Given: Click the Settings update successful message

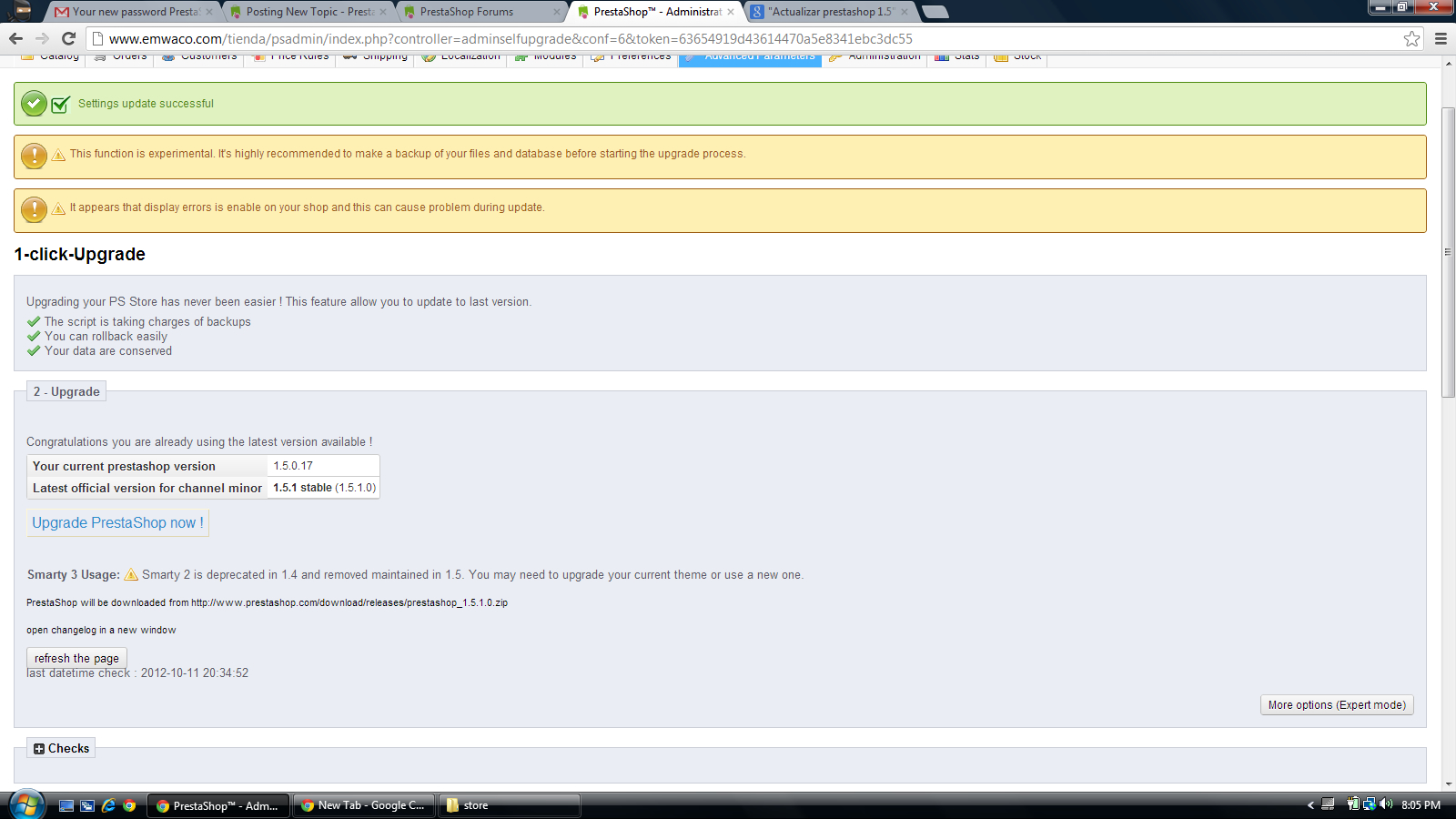Looking at the screenshot, I should 146,104.
